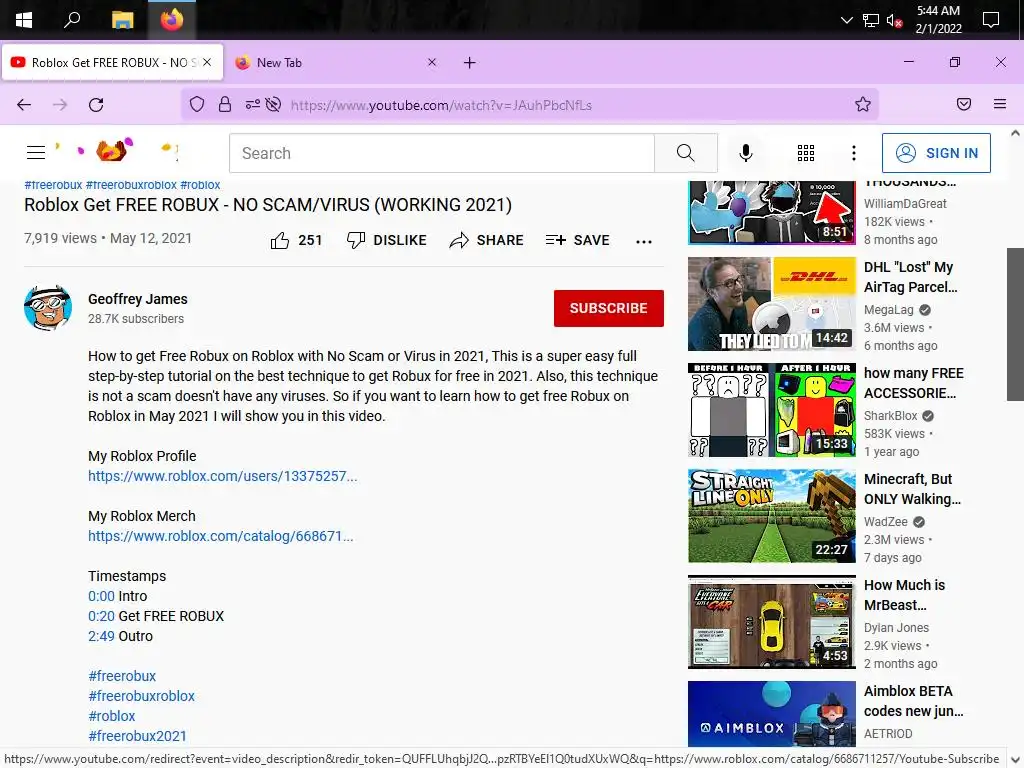Open the Aimblox BETA codes thumbnail
1024x768 pixels.
click(772, 714)
